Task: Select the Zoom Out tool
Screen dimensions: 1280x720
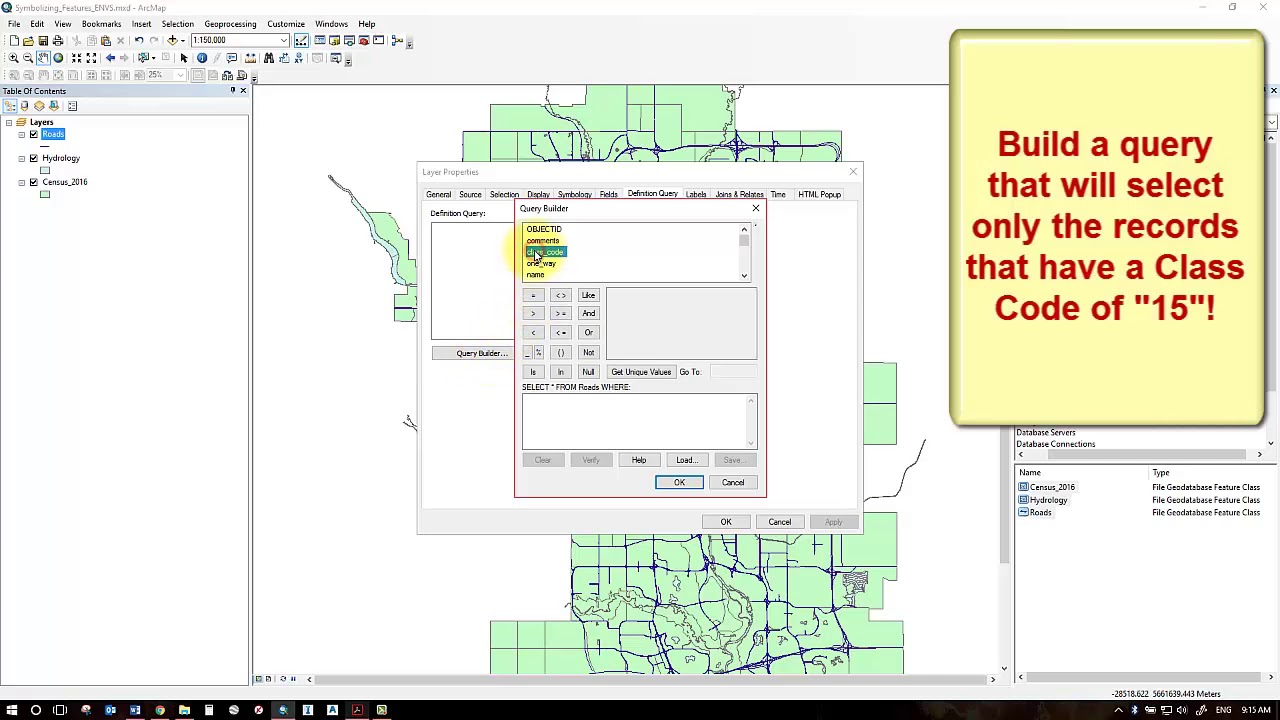Action: click(x=28, y=58)
